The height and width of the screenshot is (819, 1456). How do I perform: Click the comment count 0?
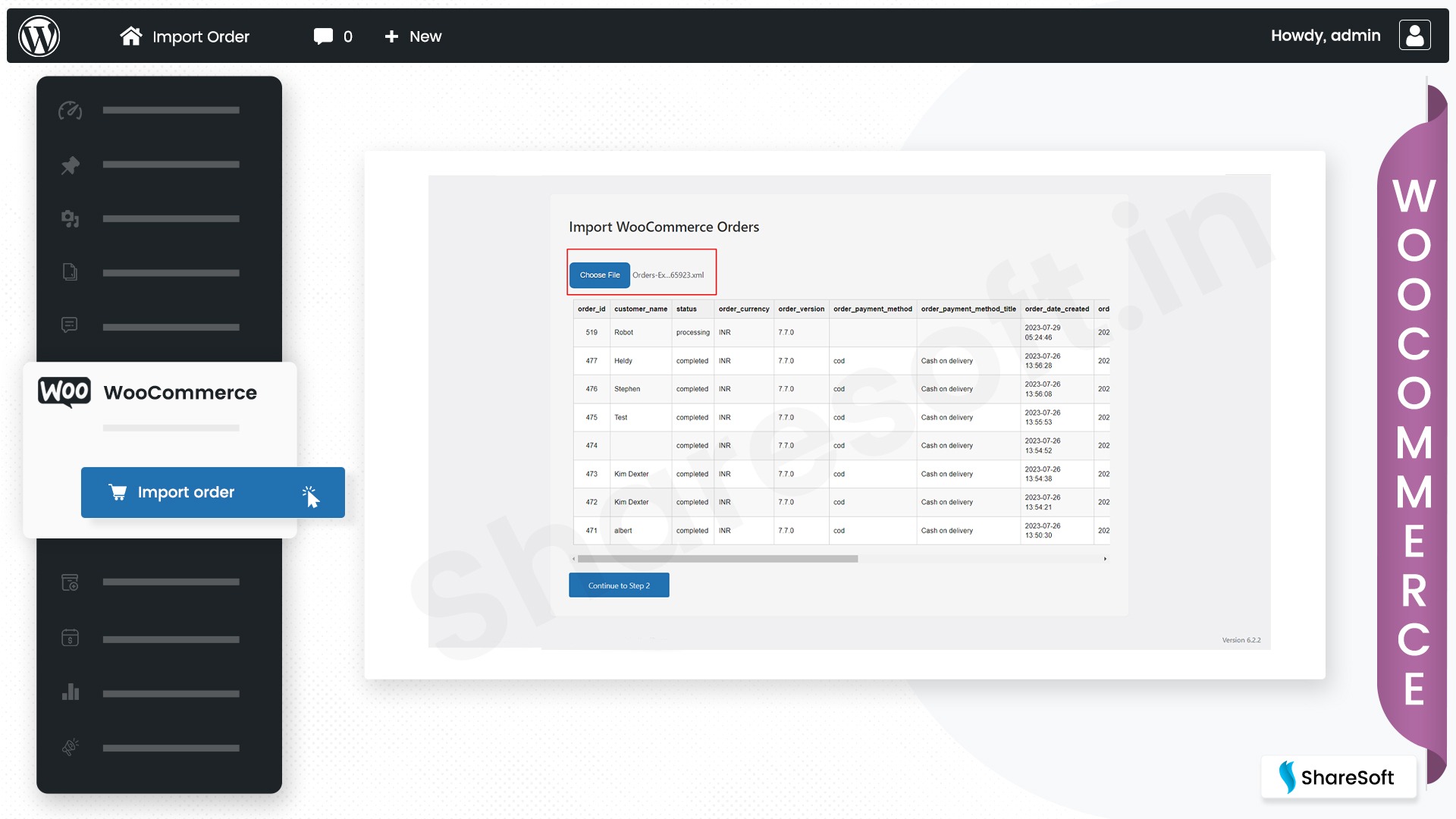347,36
